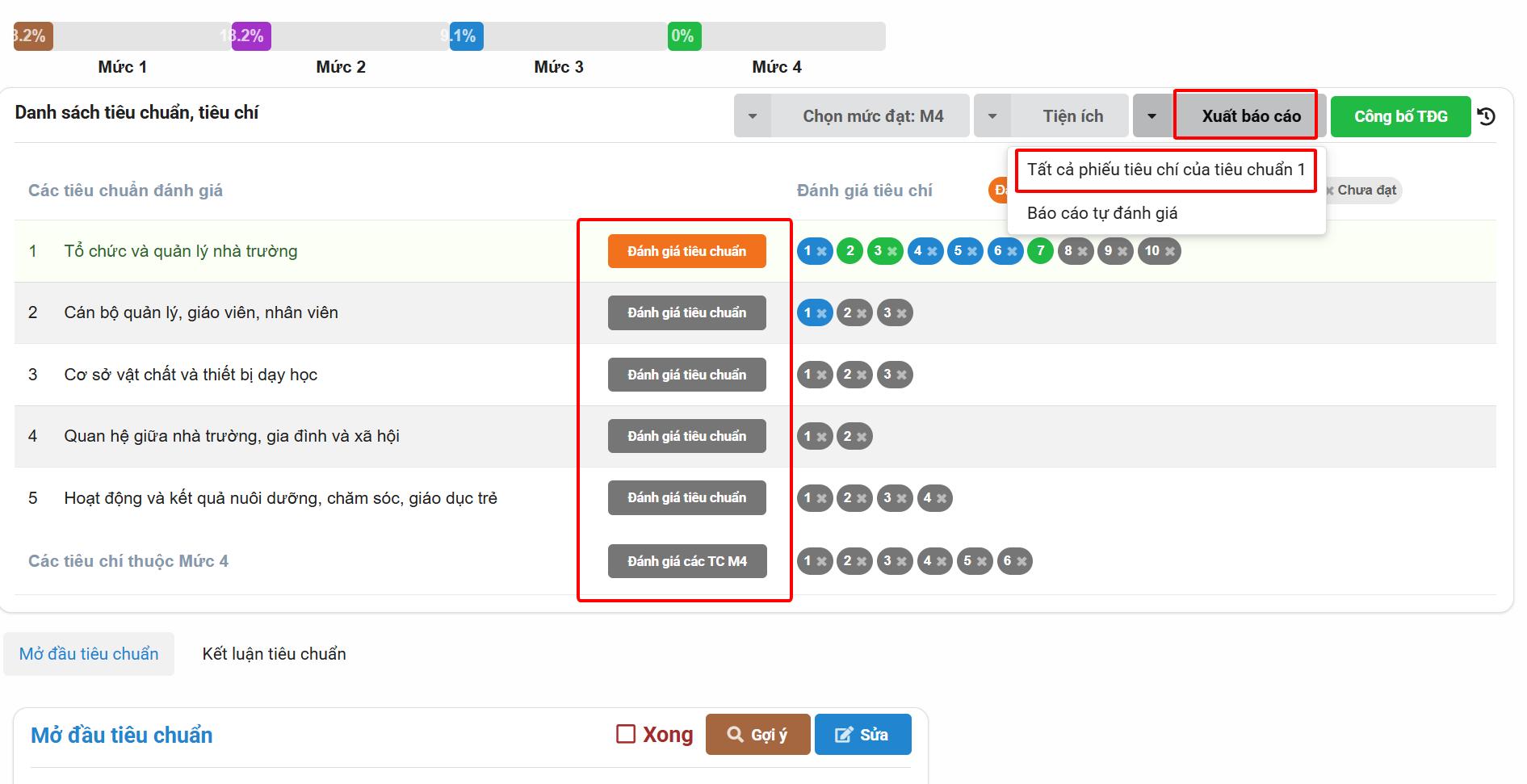Select Báo cáo tự đánh giá menu item
1527x784 pixels.
1102,213
